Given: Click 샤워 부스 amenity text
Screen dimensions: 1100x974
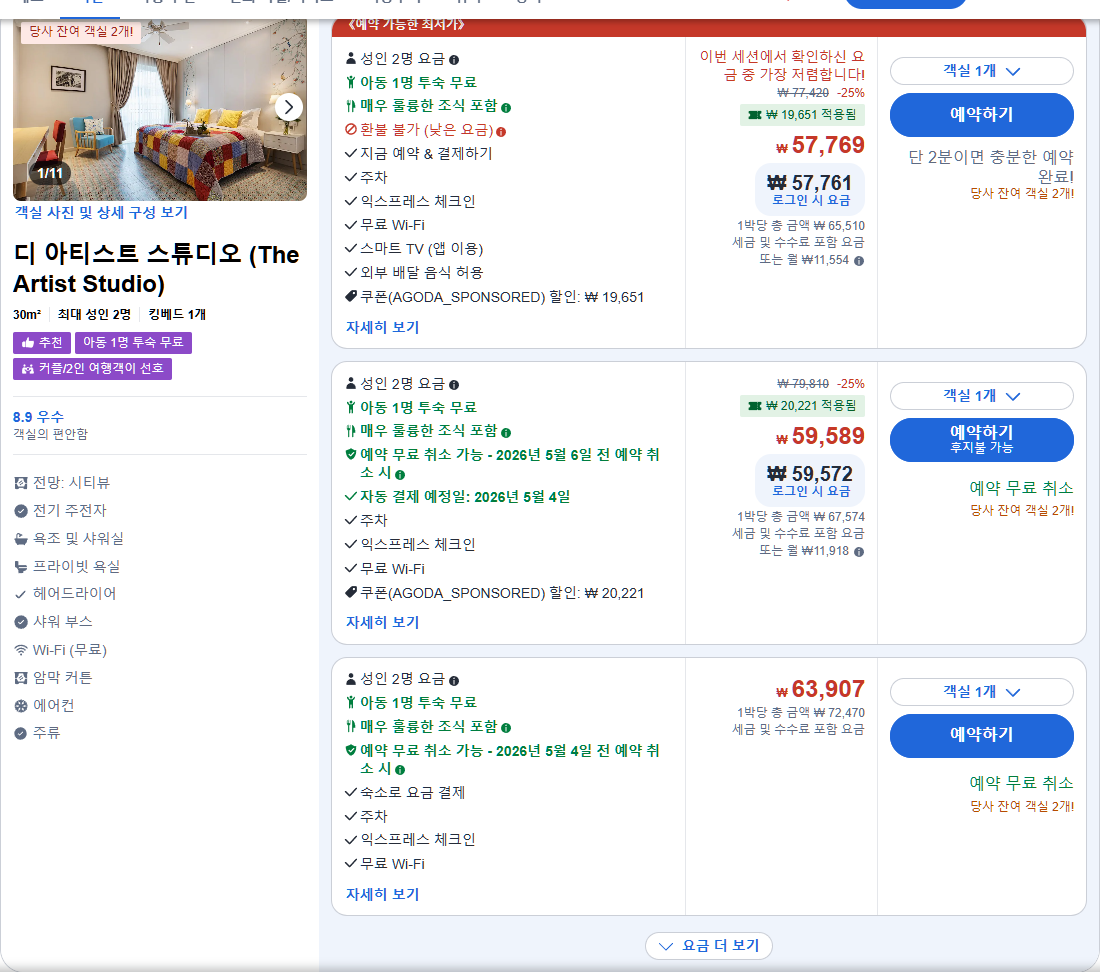Looking at the screenshot, I should pyautogui.click(x=62, y=622).
